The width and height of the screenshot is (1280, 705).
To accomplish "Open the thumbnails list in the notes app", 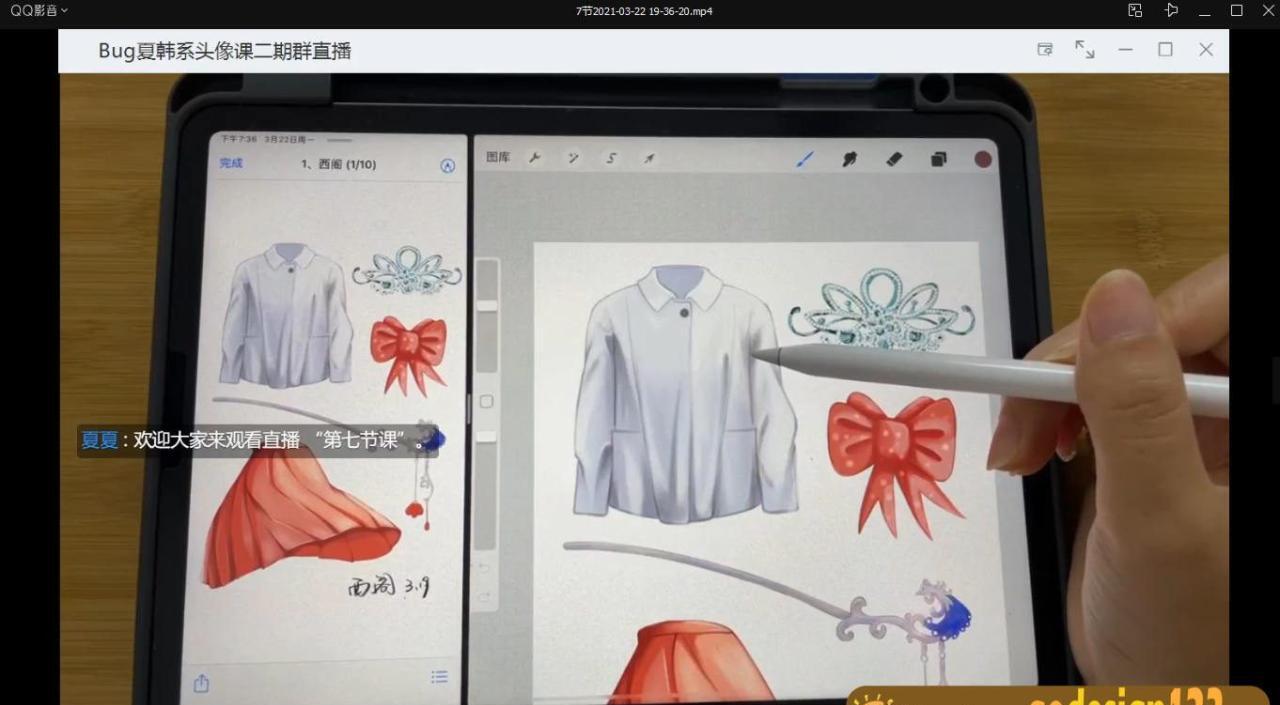I will [439, 676].
